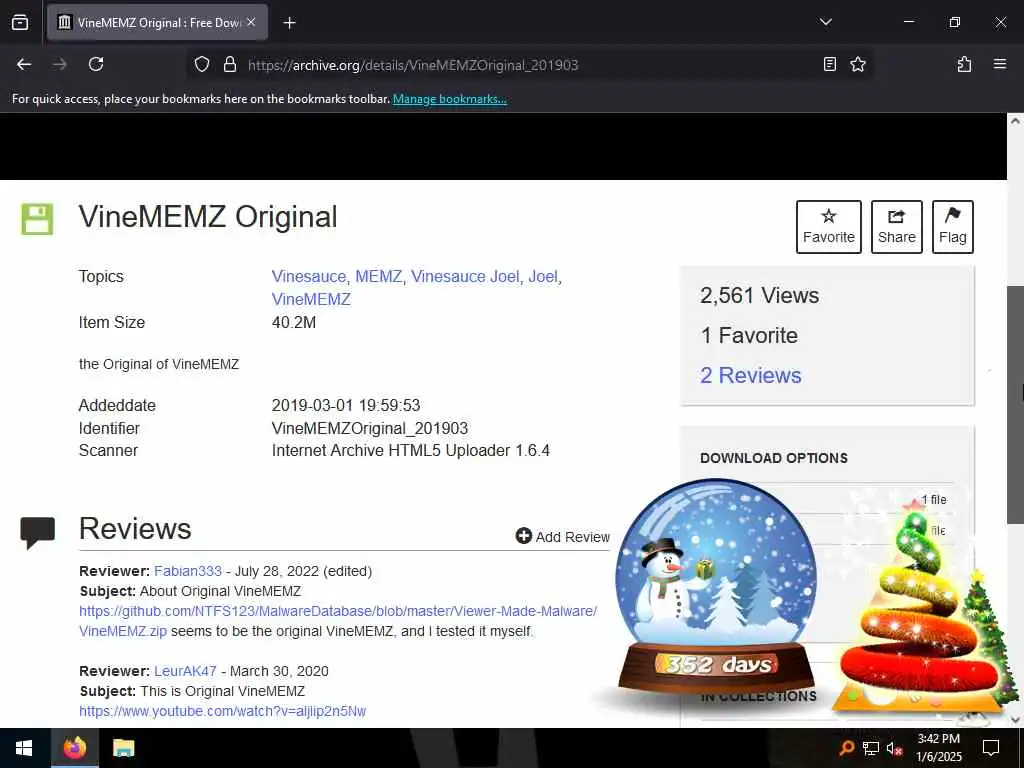Click the 2,561 Views count
Viewport: 1024px width, 768px height.
tap(759, 295)
